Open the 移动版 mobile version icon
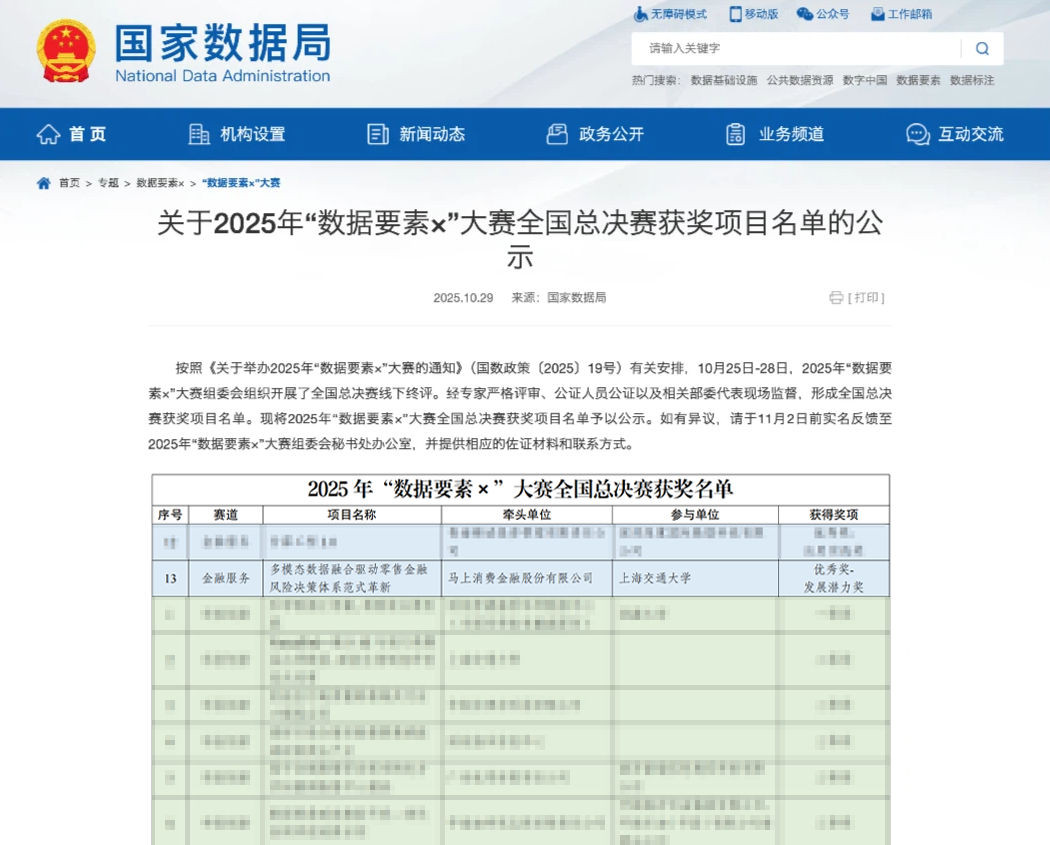Viewport: 1050px width, 845px height. tap(737, 14)
